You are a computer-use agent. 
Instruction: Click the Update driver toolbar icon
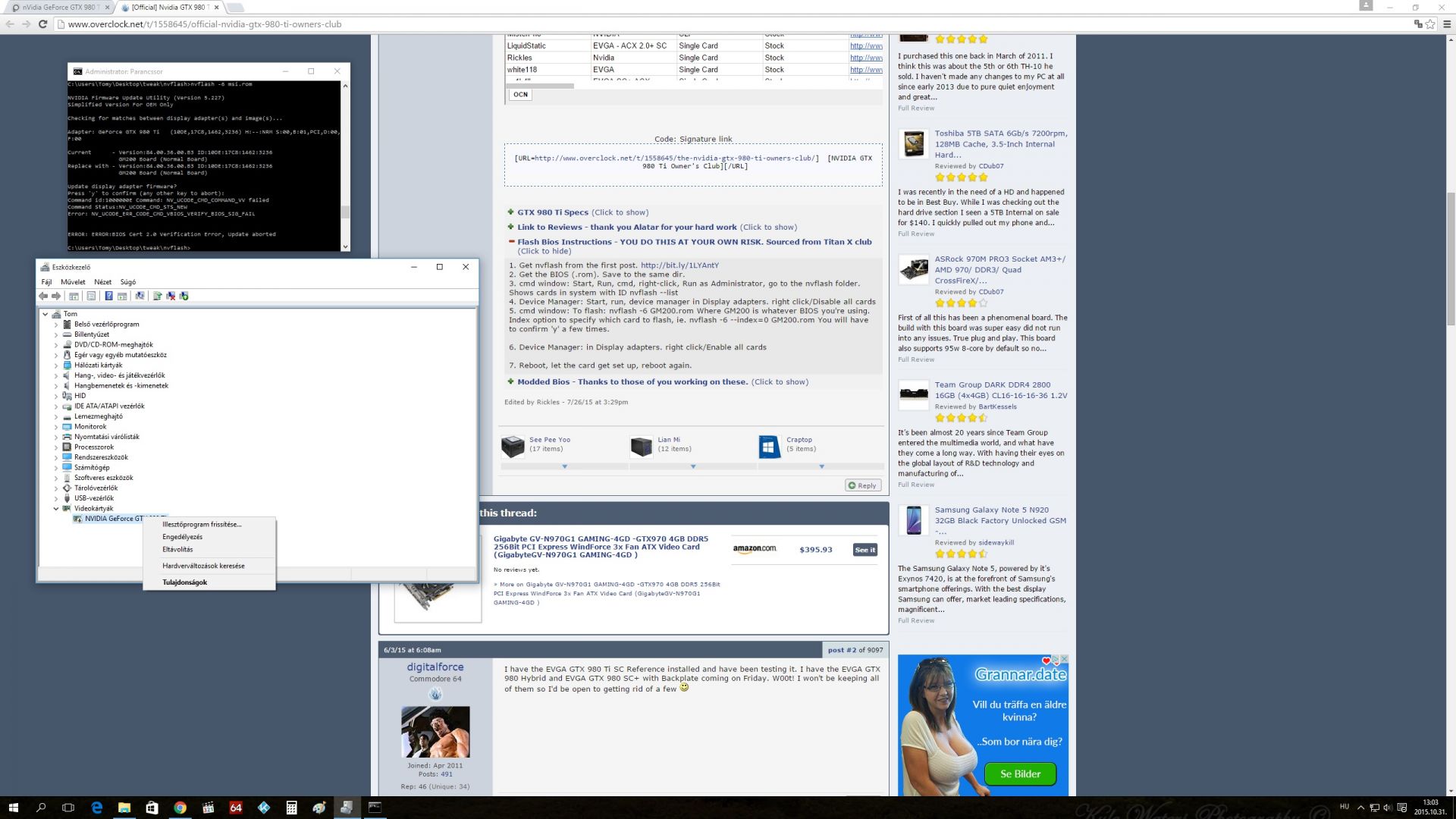point(157,296)
